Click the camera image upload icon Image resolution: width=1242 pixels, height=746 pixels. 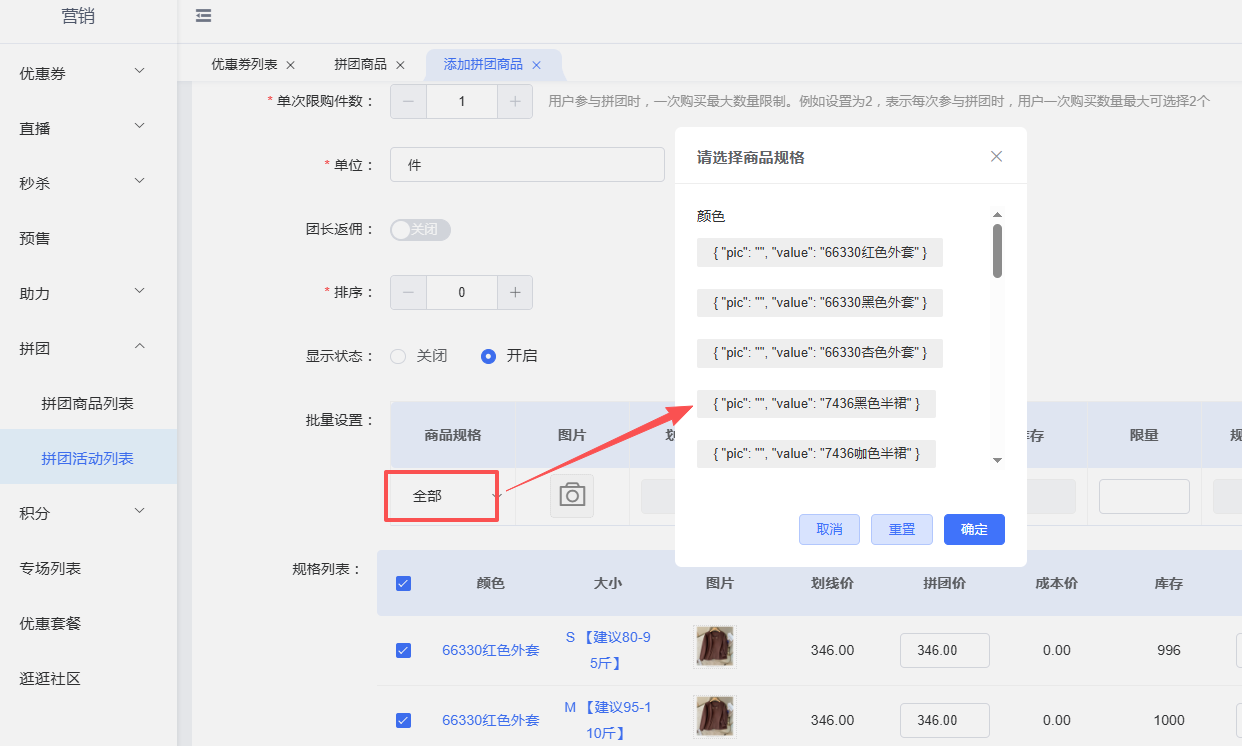(572, 496)
